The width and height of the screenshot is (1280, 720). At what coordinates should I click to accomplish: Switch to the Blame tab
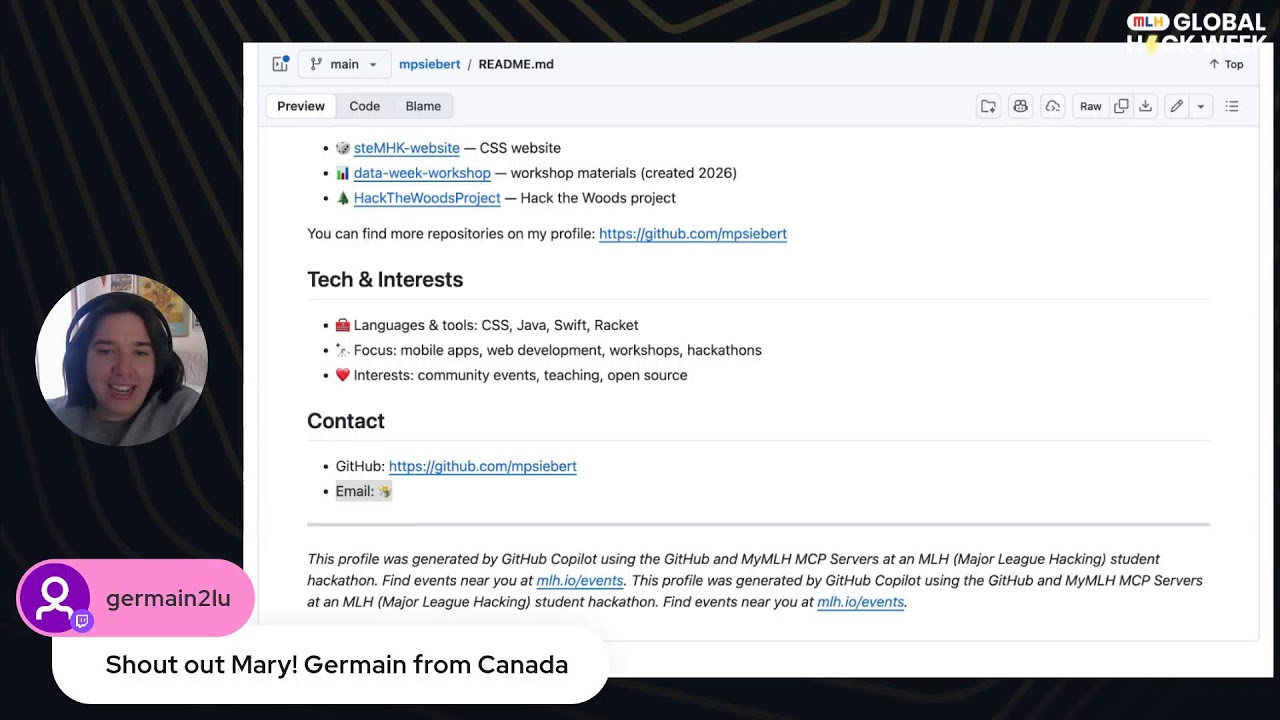click(x=423, y=106)
